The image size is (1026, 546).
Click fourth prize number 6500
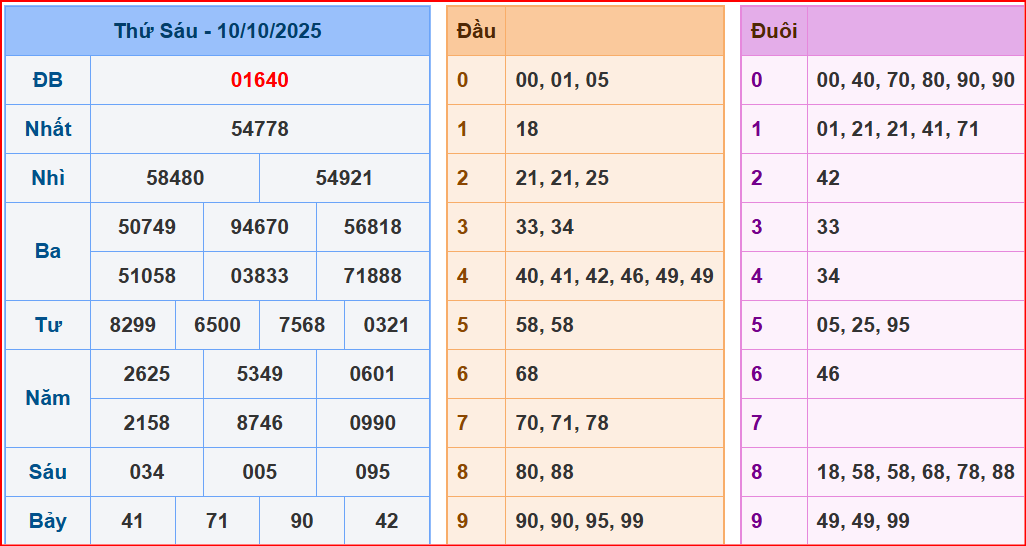click(x=217, y=325)
